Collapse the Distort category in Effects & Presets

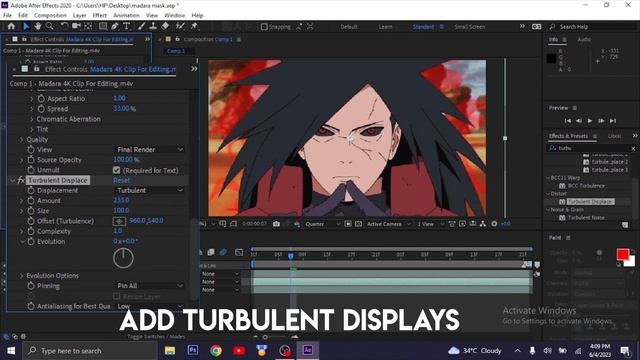pyautogui.click(x=548, y=193)
